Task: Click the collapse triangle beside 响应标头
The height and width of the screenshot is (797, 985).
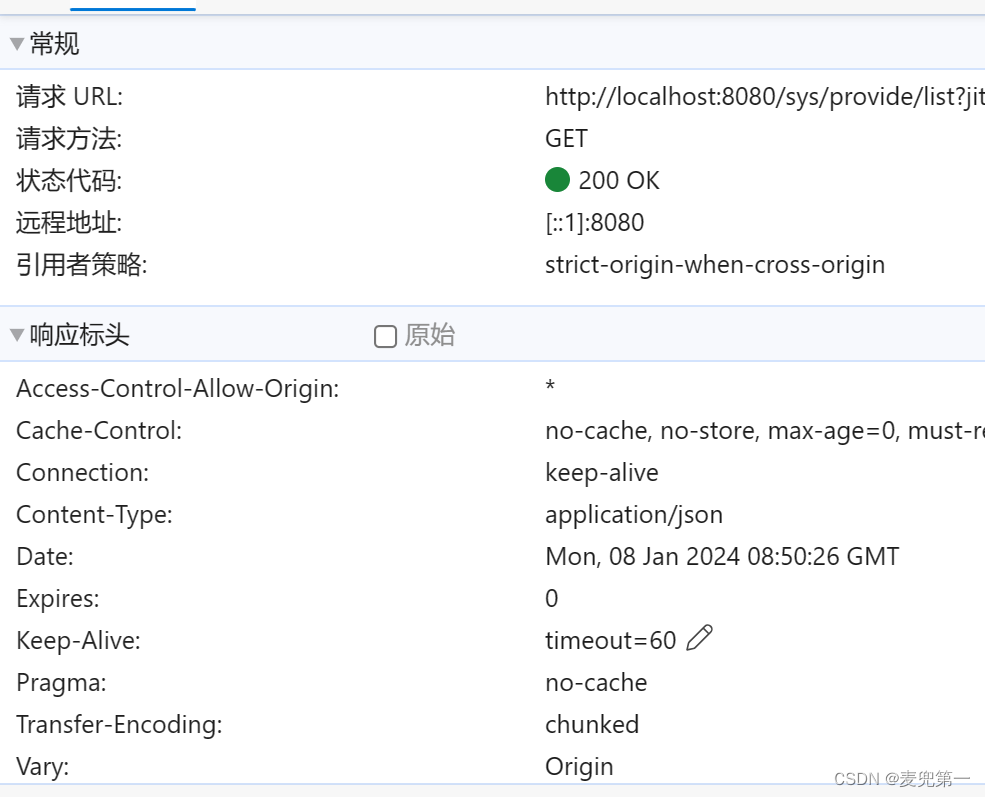Action: [16, 335]
